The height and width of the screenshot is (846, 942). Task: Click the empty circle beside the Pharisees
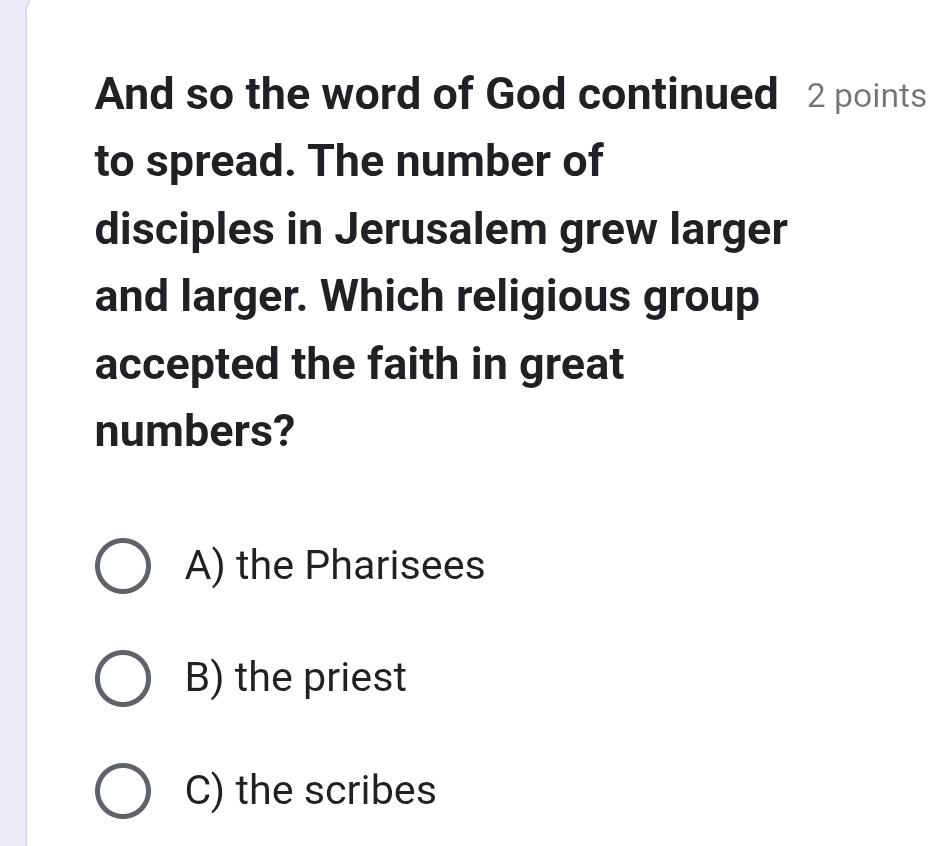point(122,565)
